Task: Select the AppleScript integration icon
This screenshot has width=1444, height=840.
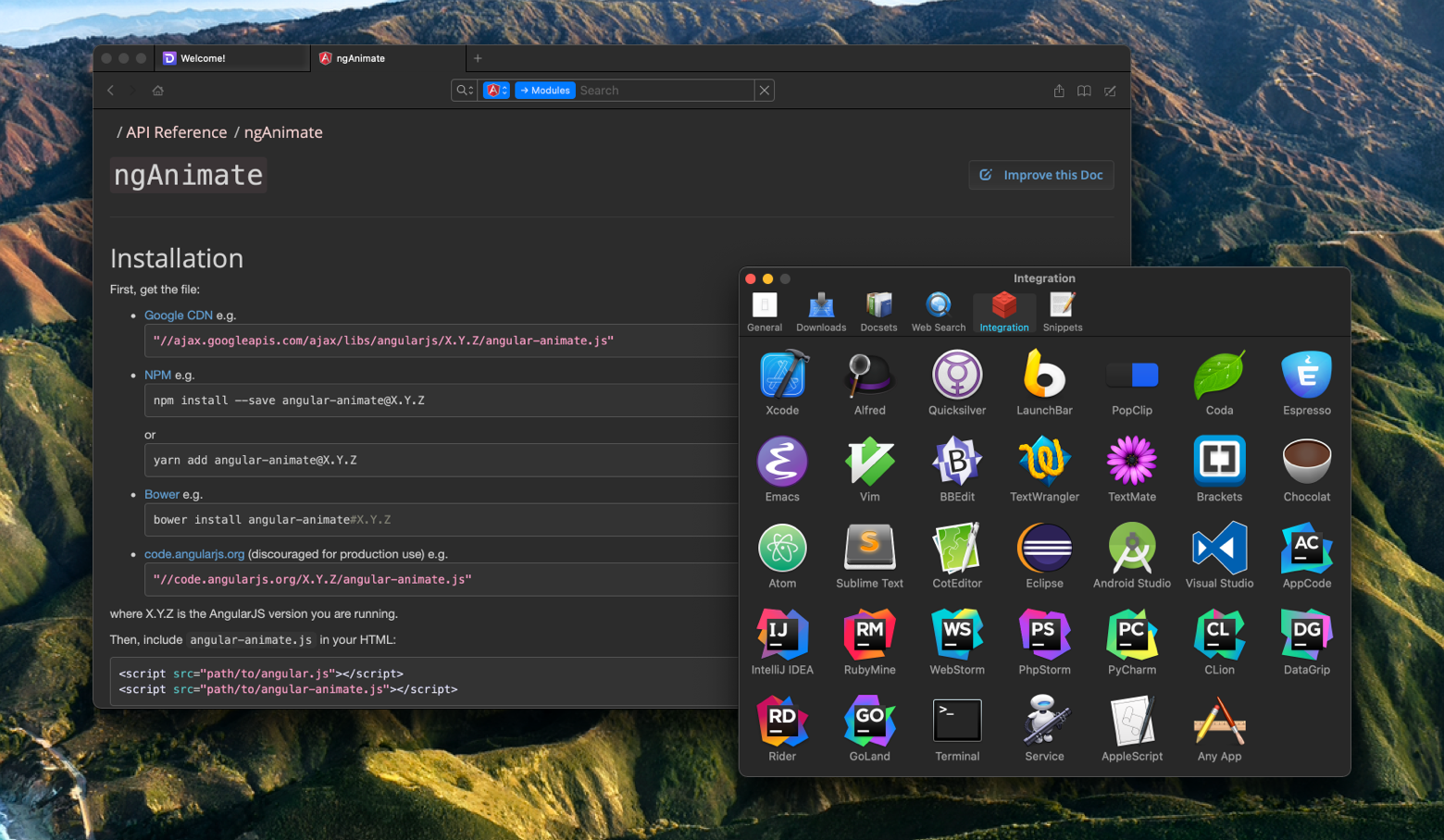Action: click(1132, 721)
